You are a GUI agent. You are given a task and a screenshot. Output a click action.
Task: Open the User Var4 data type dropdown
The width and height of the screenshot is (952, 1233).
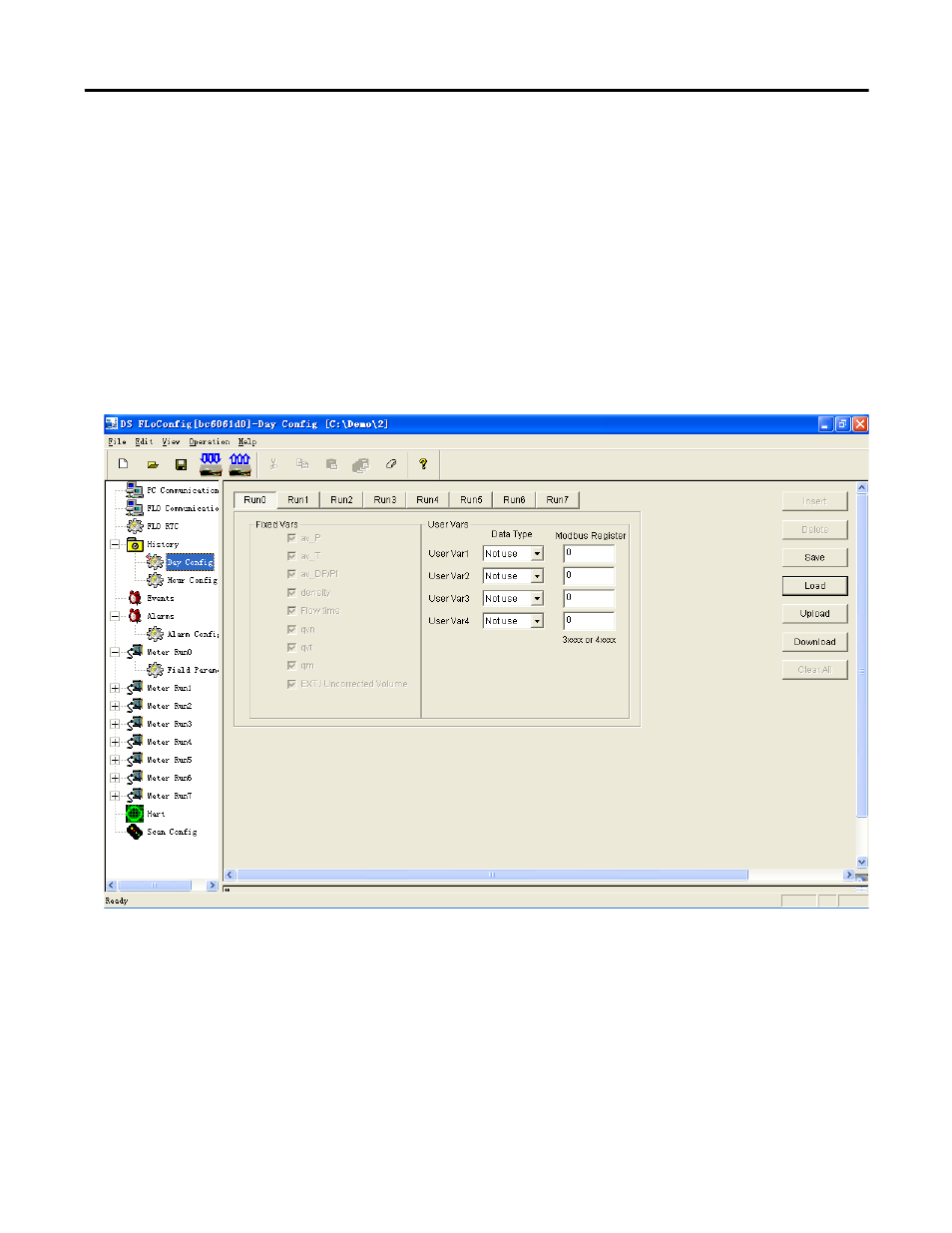(x=537, y=621)
